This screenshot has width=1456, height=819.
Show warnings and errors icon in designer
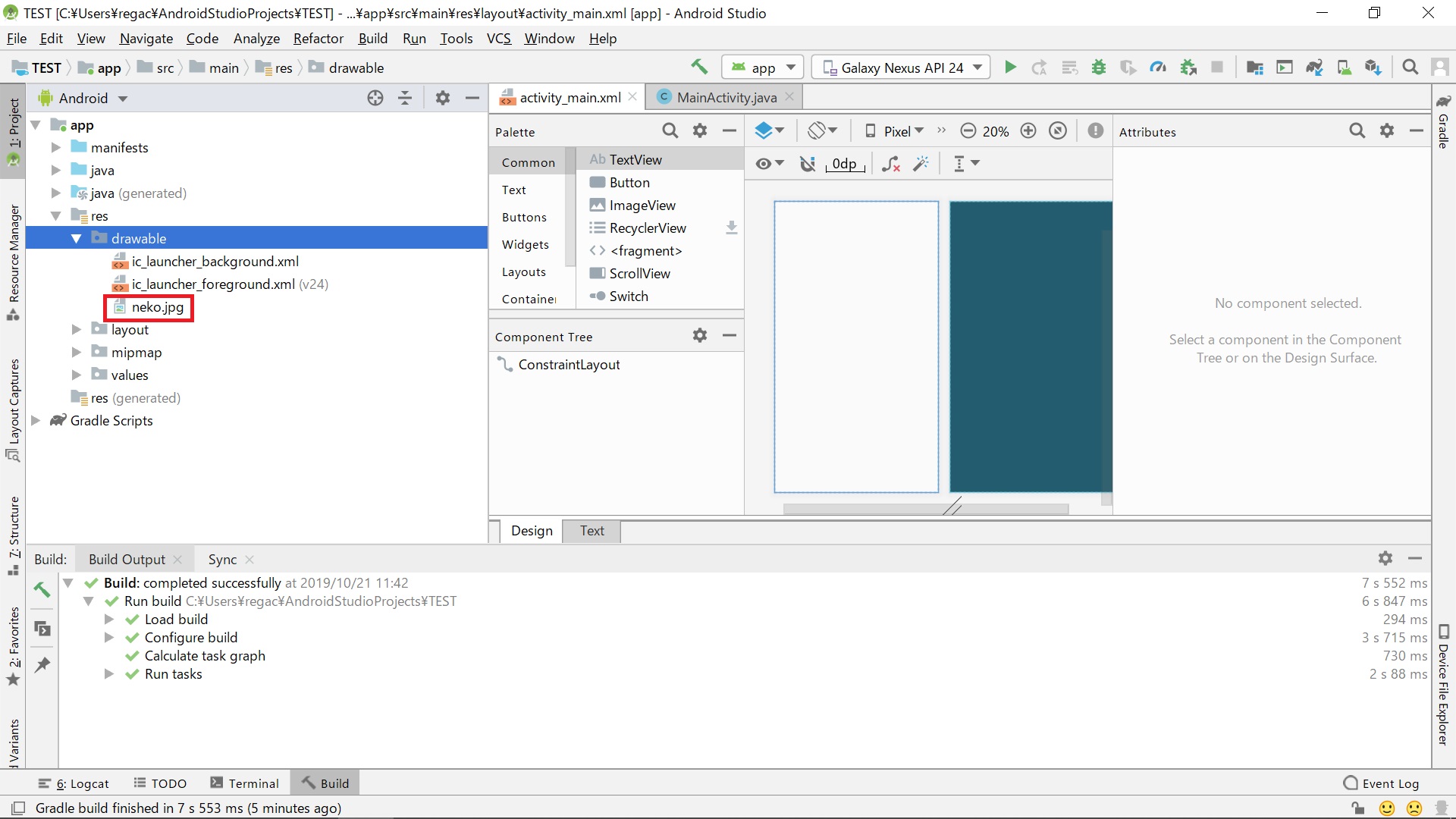tap(1095, 131)
